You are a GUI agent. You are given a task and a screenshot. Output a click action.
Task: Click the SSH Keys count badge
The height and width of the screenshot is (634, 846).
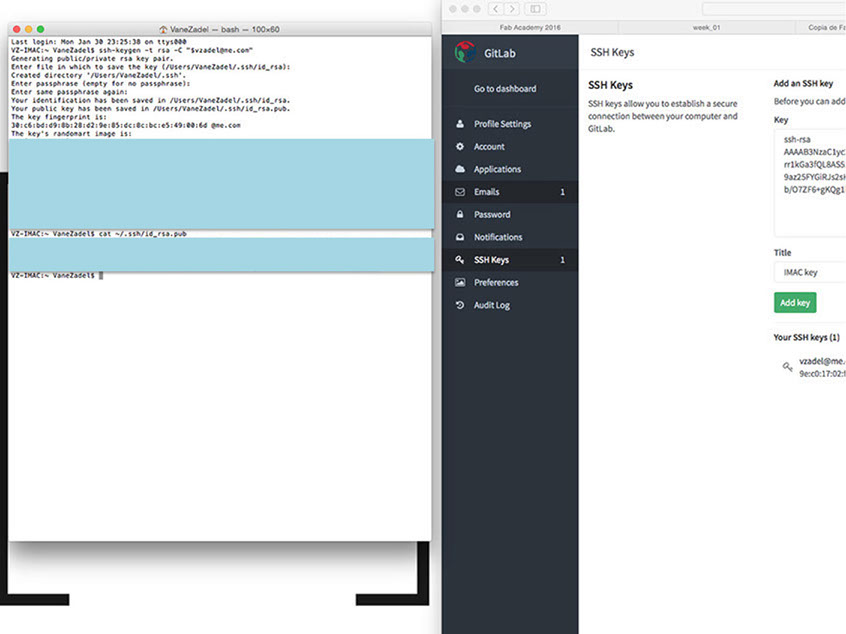562,260
